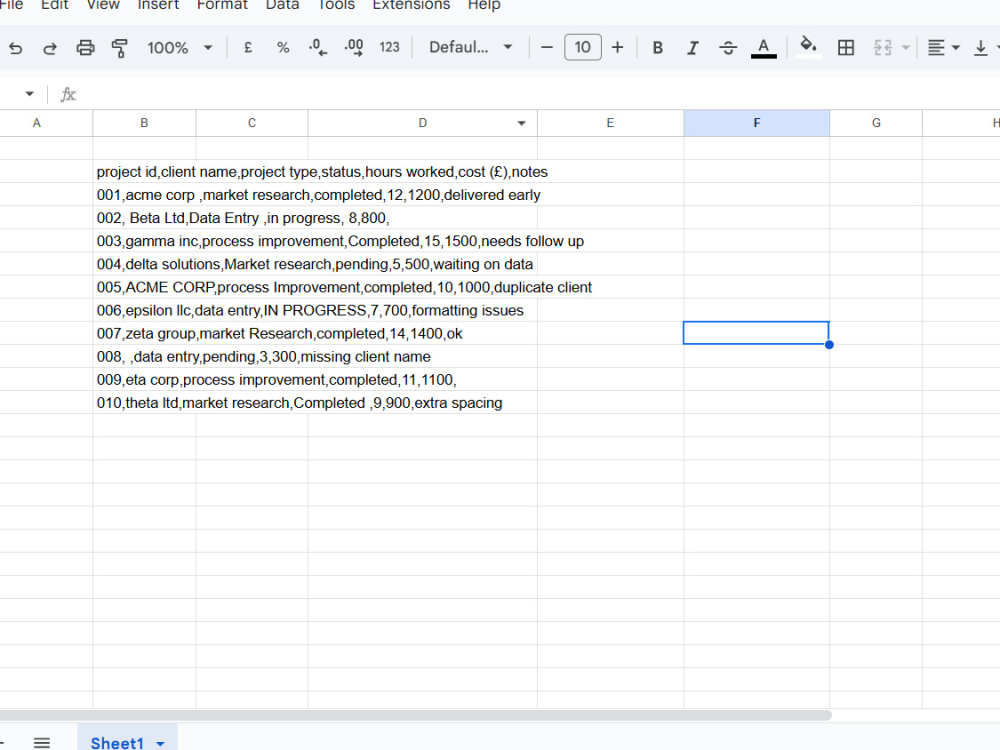Select highlighted column F header
The image size is (1000, 750).
pyautogui.click(x=756, y=123)
